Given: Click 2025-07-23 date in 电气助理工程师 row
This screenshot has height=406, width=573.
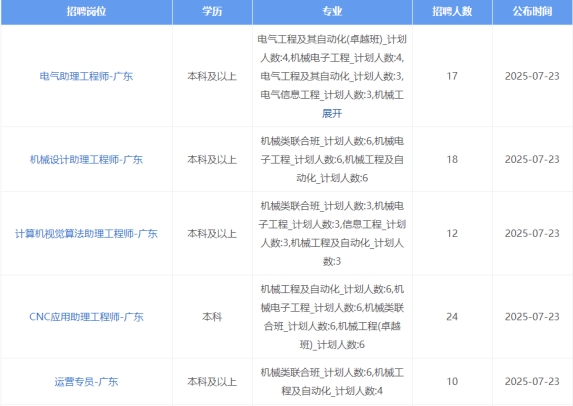Looking at the screenshot, I should (532, 76).
